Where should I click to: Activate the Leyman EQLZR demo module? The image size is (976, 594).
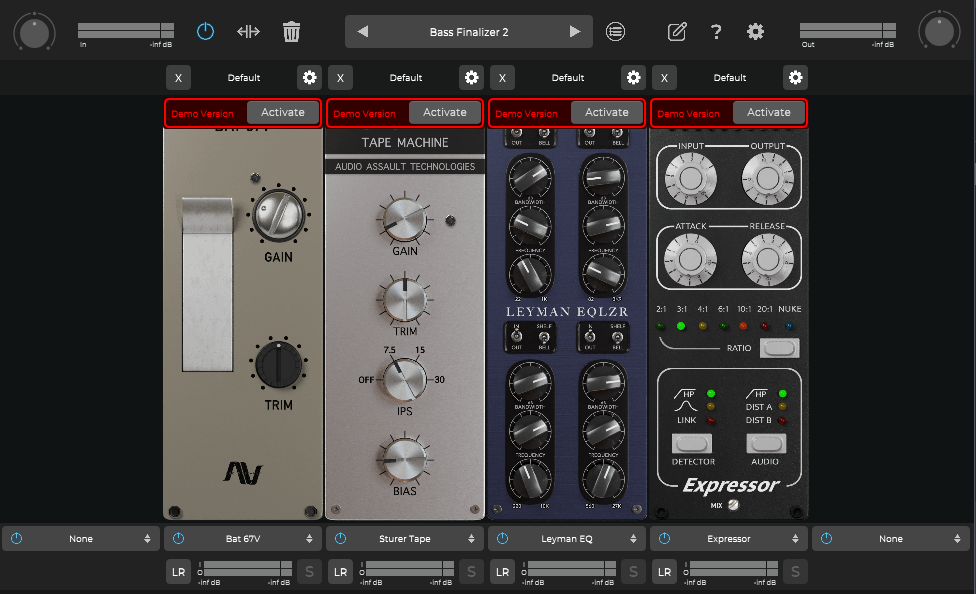pos(607,113)
